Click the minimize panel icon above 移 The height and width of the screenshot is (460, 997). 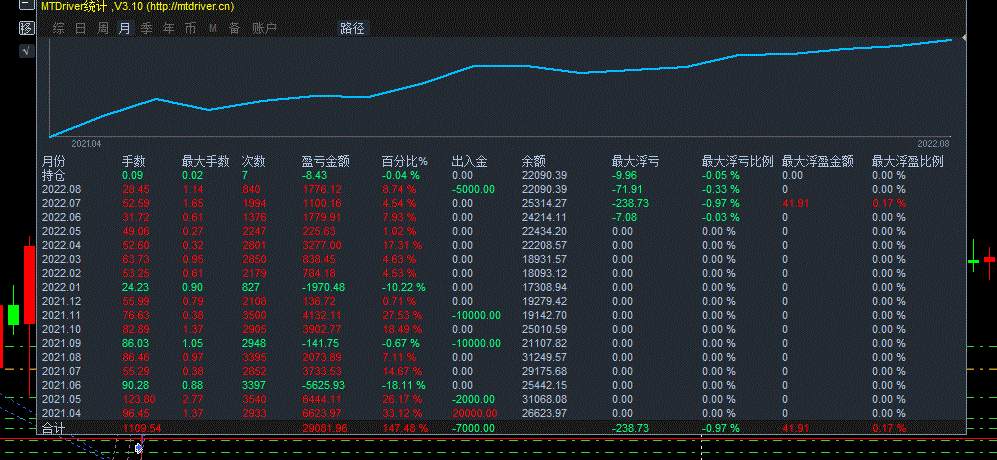[x=26, y=5]
